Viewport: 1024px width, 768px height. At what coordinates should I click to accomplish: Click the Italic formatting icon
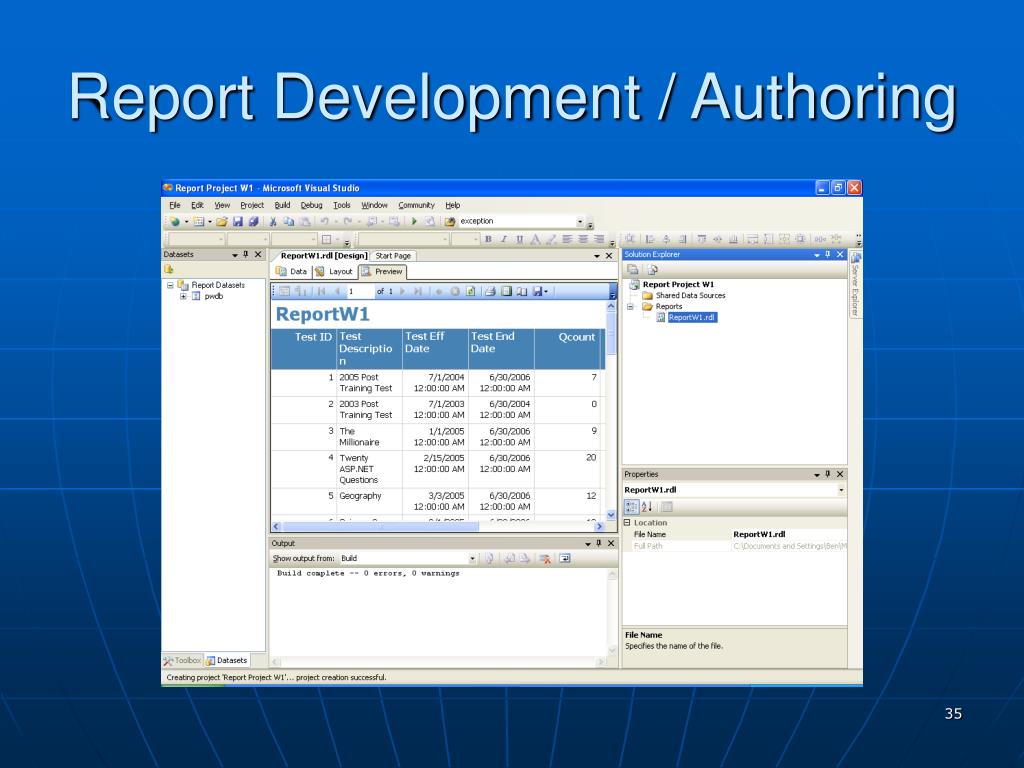click(504, 239)
